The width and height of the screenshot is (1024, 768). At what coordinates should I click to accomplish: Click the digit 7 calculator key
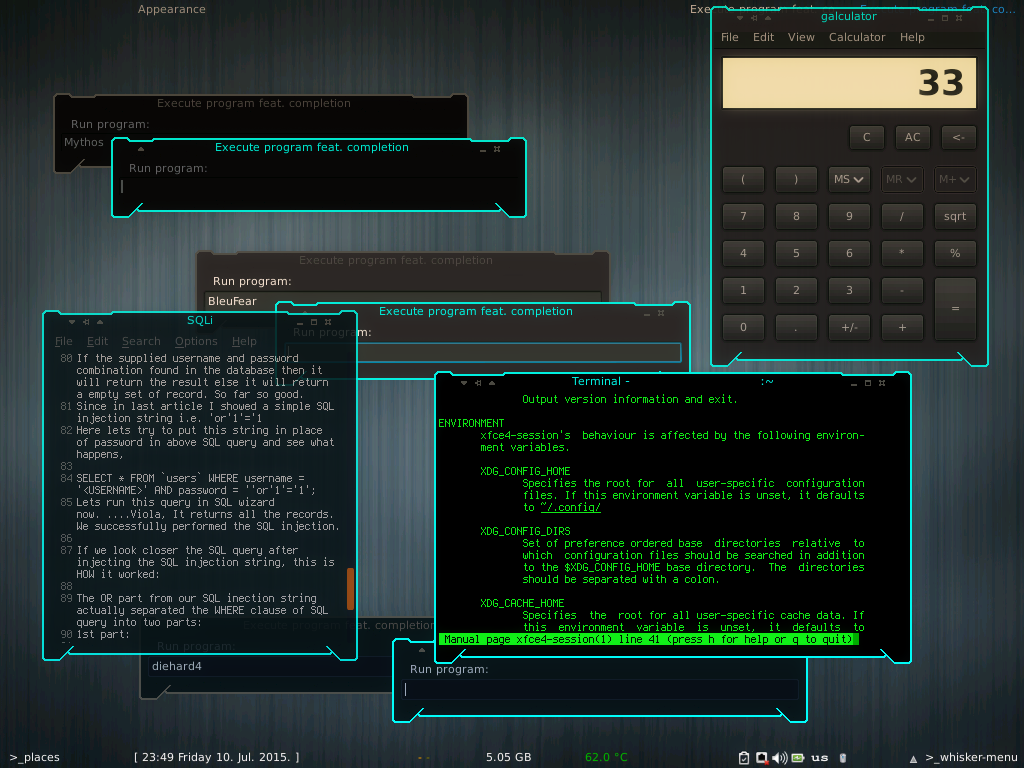(743, 216)
